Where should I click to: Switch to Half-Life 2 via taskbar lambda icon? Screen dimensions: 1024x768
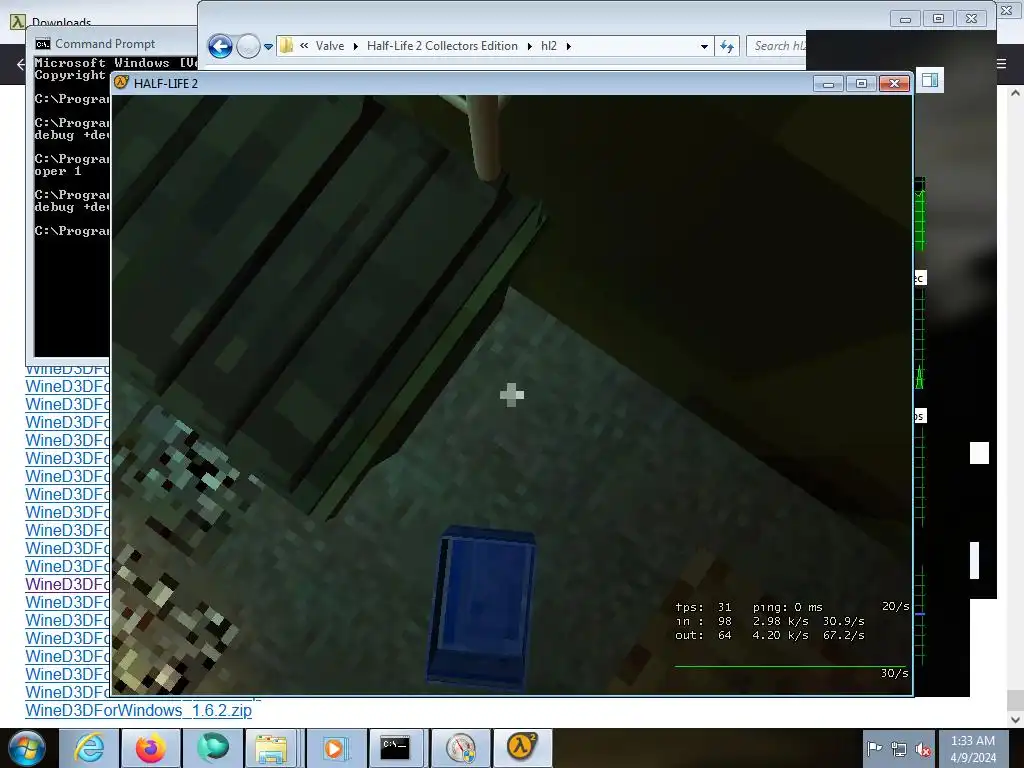[522, 748]
